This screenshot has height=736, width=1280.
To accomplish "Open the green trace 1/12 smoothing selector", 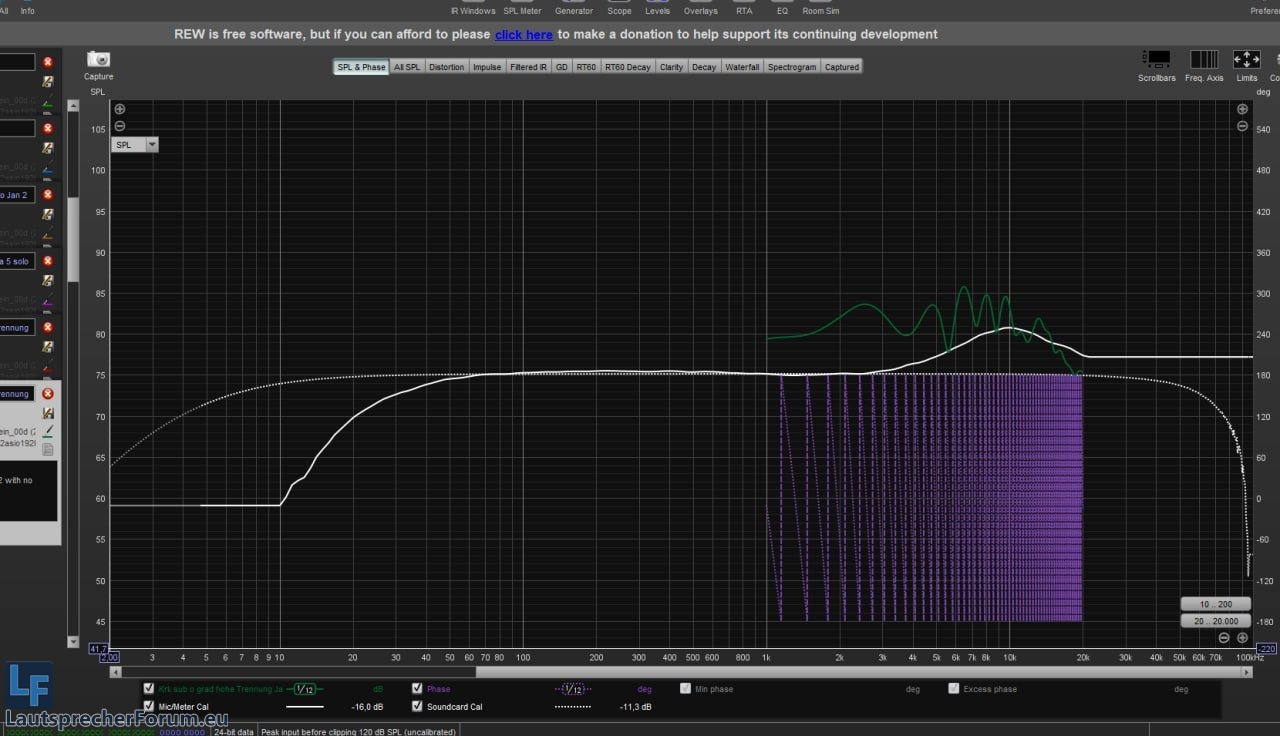I will (305, 689).
